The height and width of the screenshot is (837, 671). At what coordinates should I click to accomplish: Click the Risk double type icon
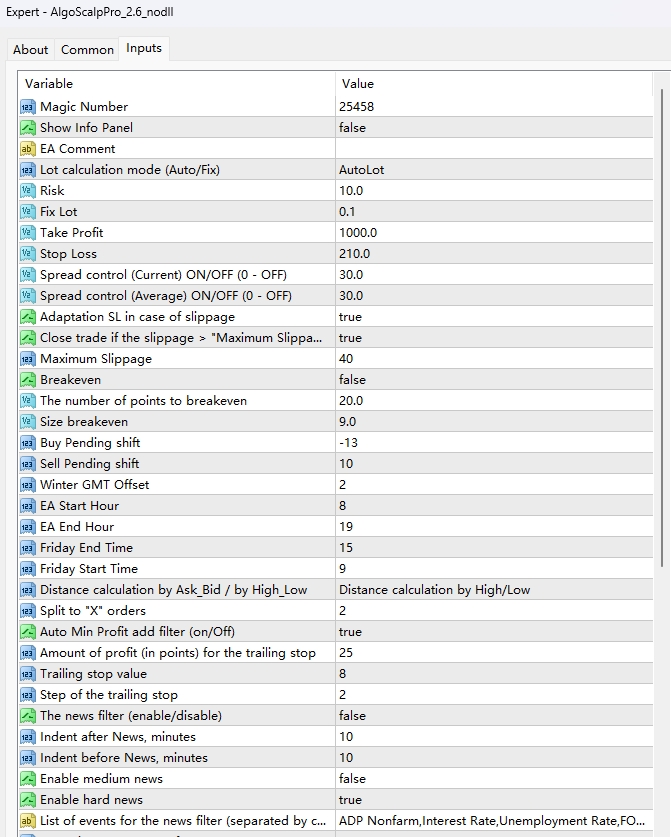coord(28,191)
